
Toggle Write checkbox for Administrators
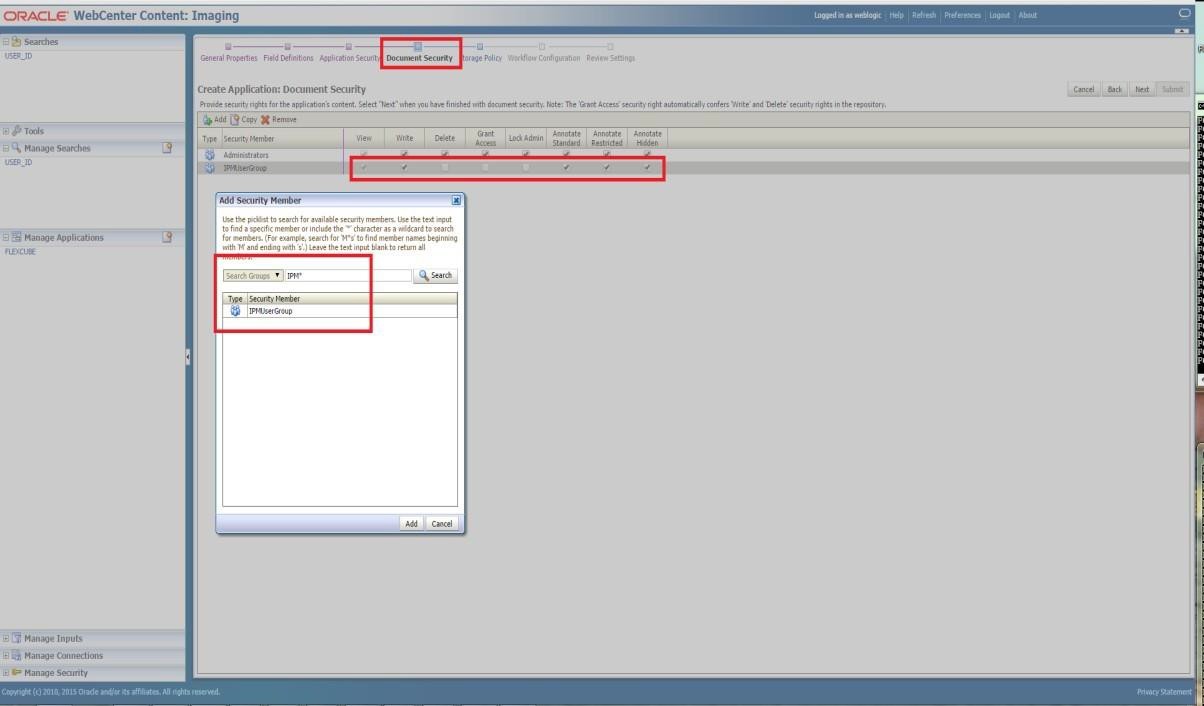click(x=404, y=155)
